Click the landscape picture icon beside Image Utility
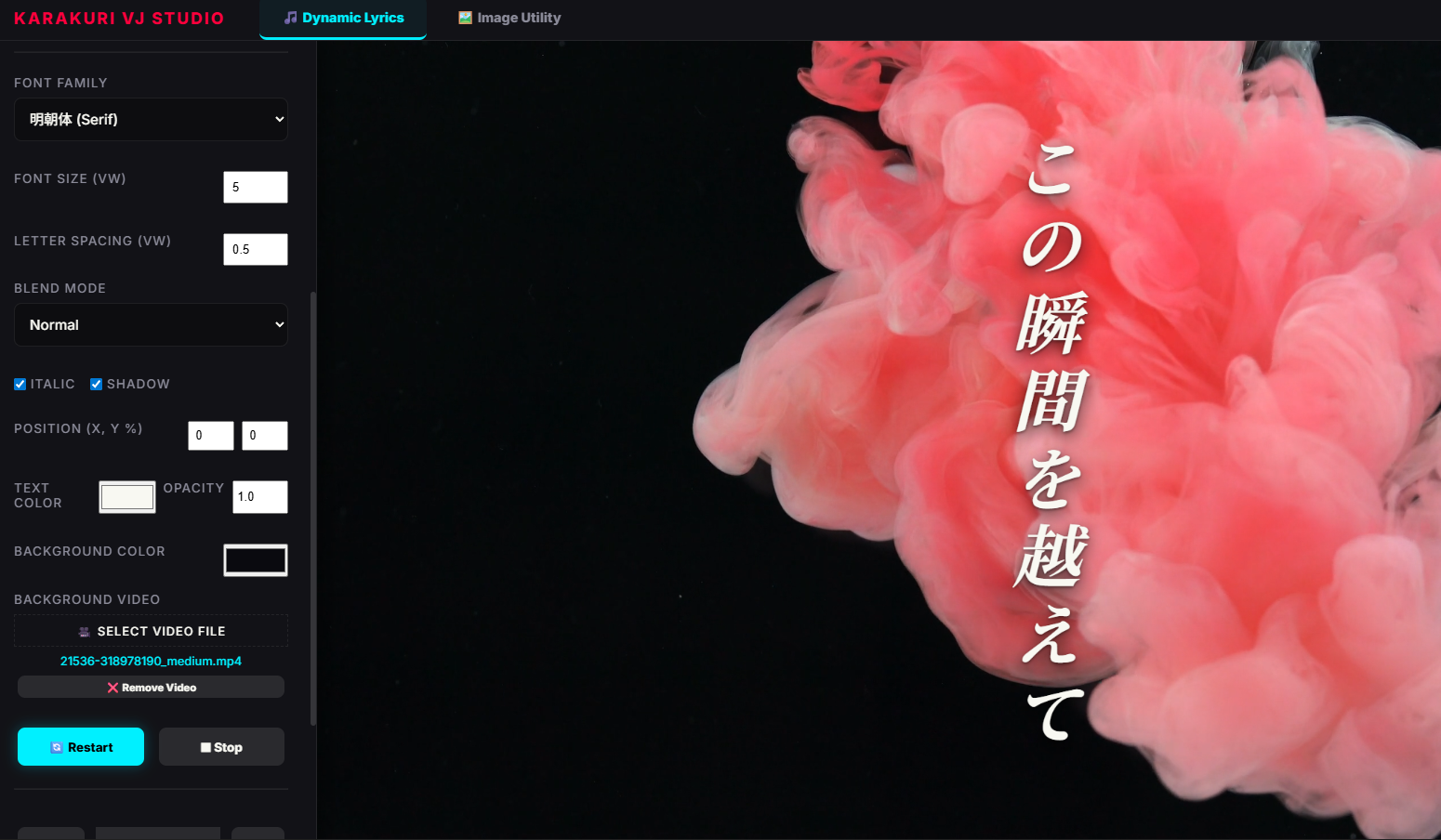 [x=464, y=17]
